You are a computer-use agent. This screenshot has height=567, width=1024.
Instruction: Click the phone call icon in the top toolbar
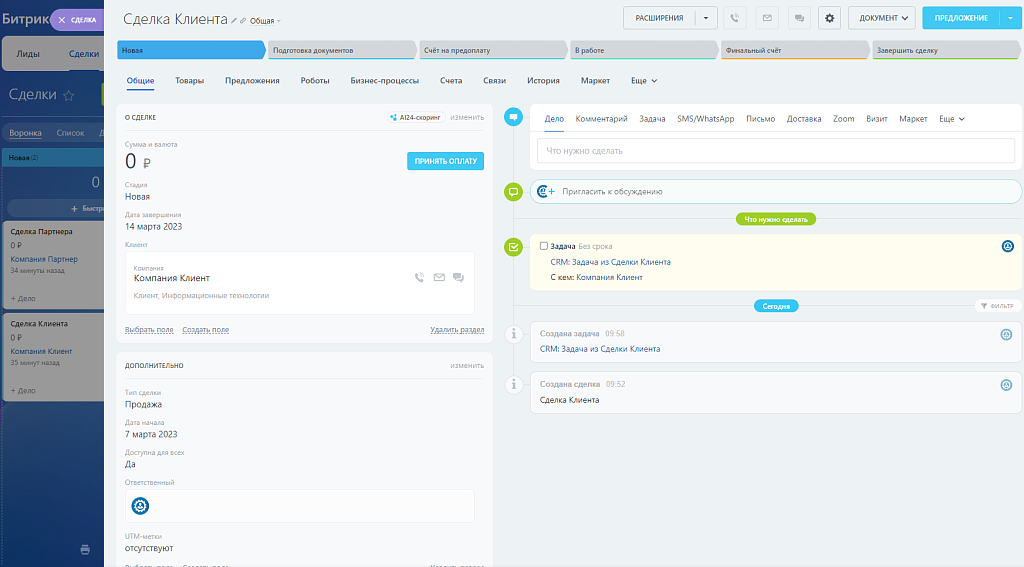pos(736,18)
